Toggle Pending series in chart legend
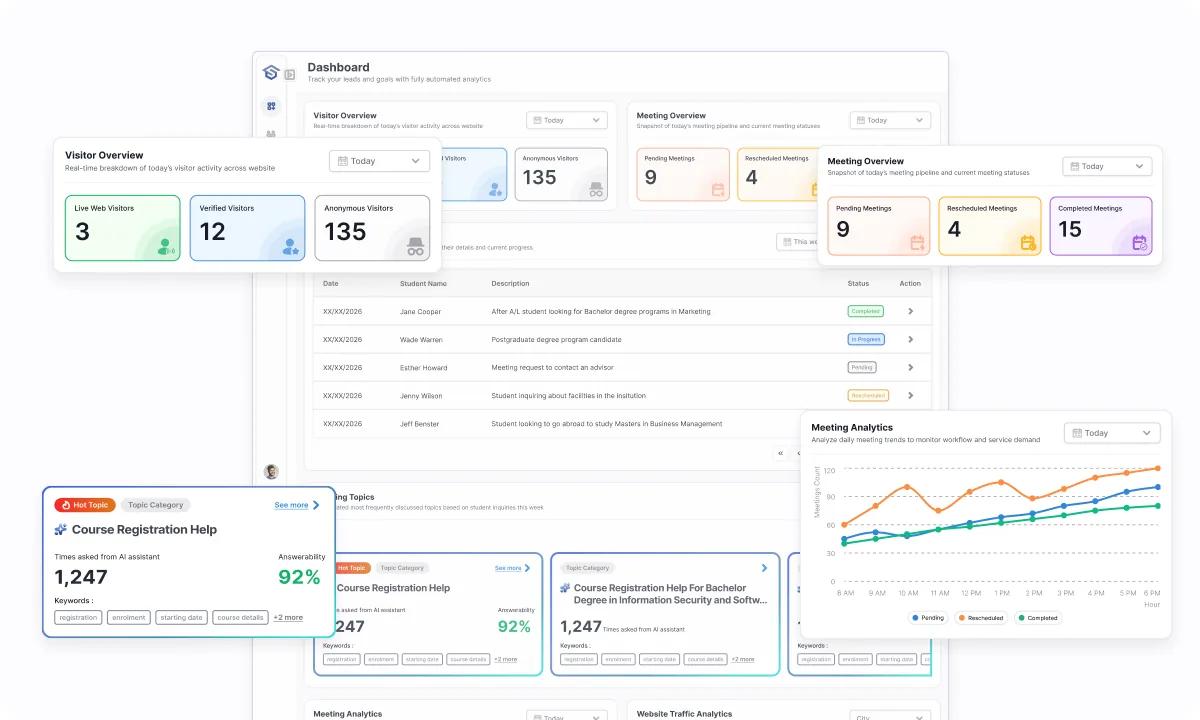Viewport: 1200px width, 720px height. click(929, 618)
